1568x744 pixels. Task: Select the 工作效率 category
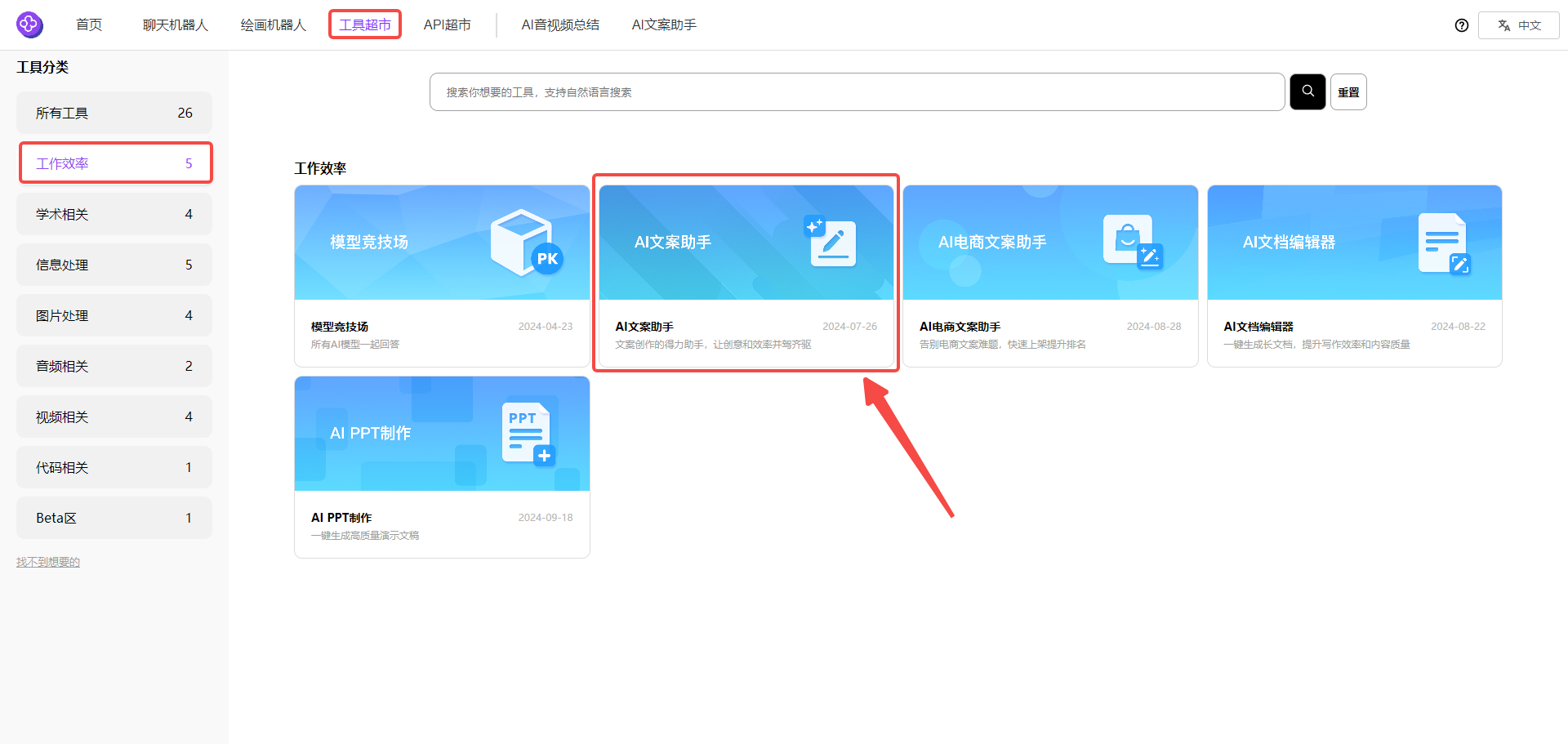pyautogui.click(x=114, y=163)
